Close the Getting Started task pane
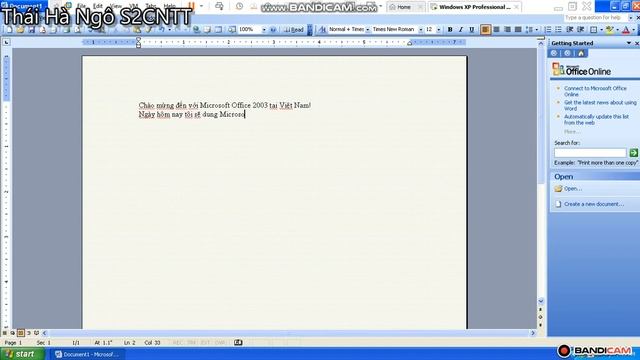Viewport: 640px width, 360px height. 637,43
